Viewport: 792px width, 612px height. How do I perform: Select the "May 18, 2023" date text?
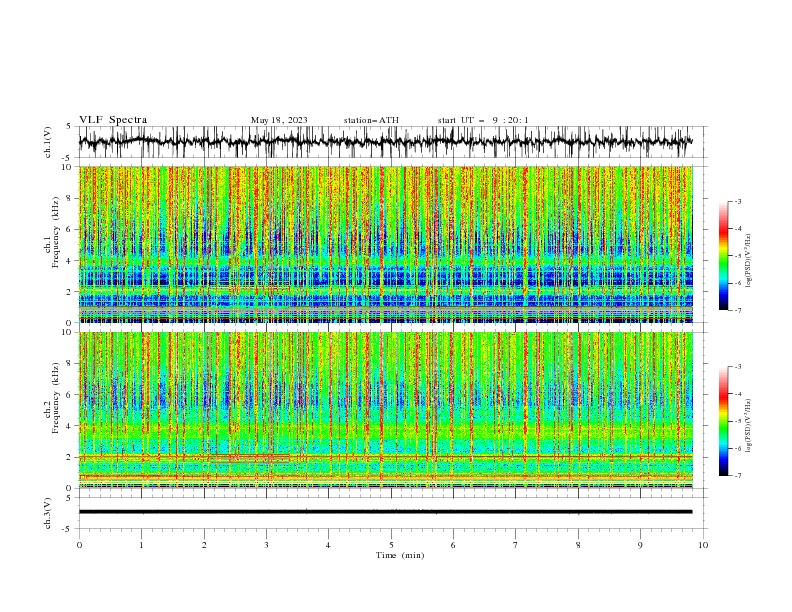(279, 120)
